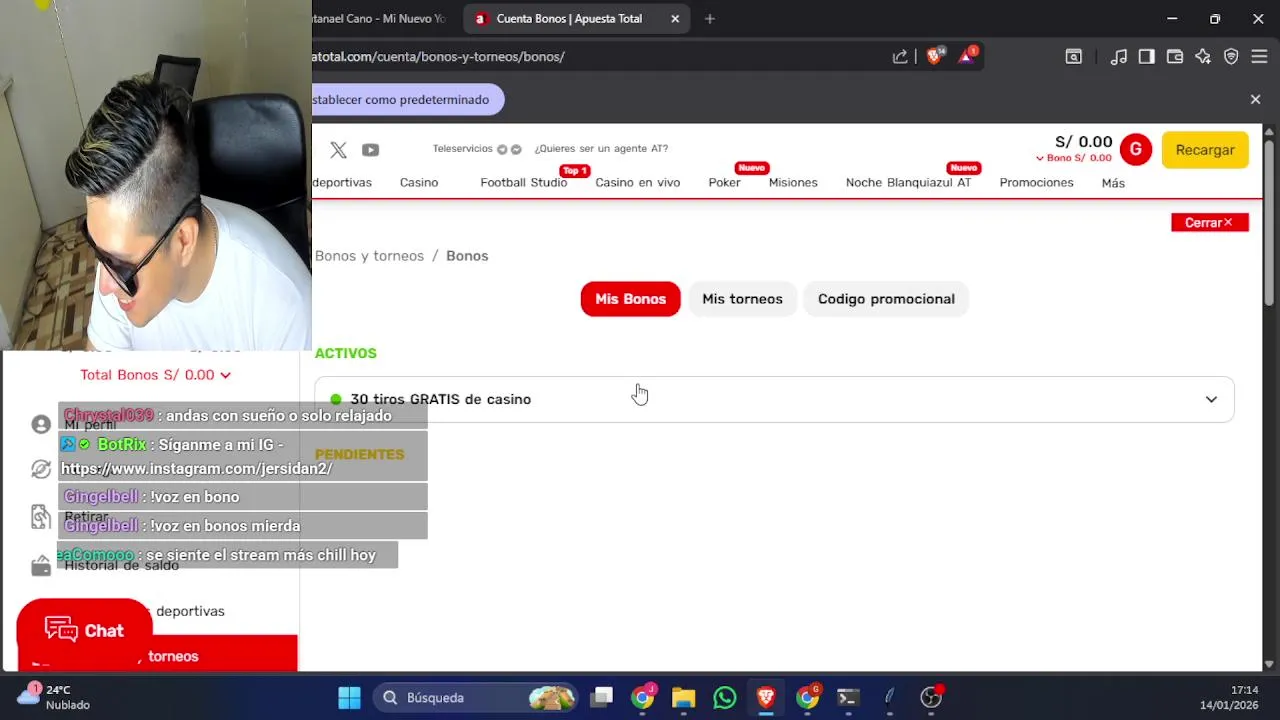The image size is (1280, 720).
Task: Open the terminal taskbar icon
Action: click(x=847, y=697)
